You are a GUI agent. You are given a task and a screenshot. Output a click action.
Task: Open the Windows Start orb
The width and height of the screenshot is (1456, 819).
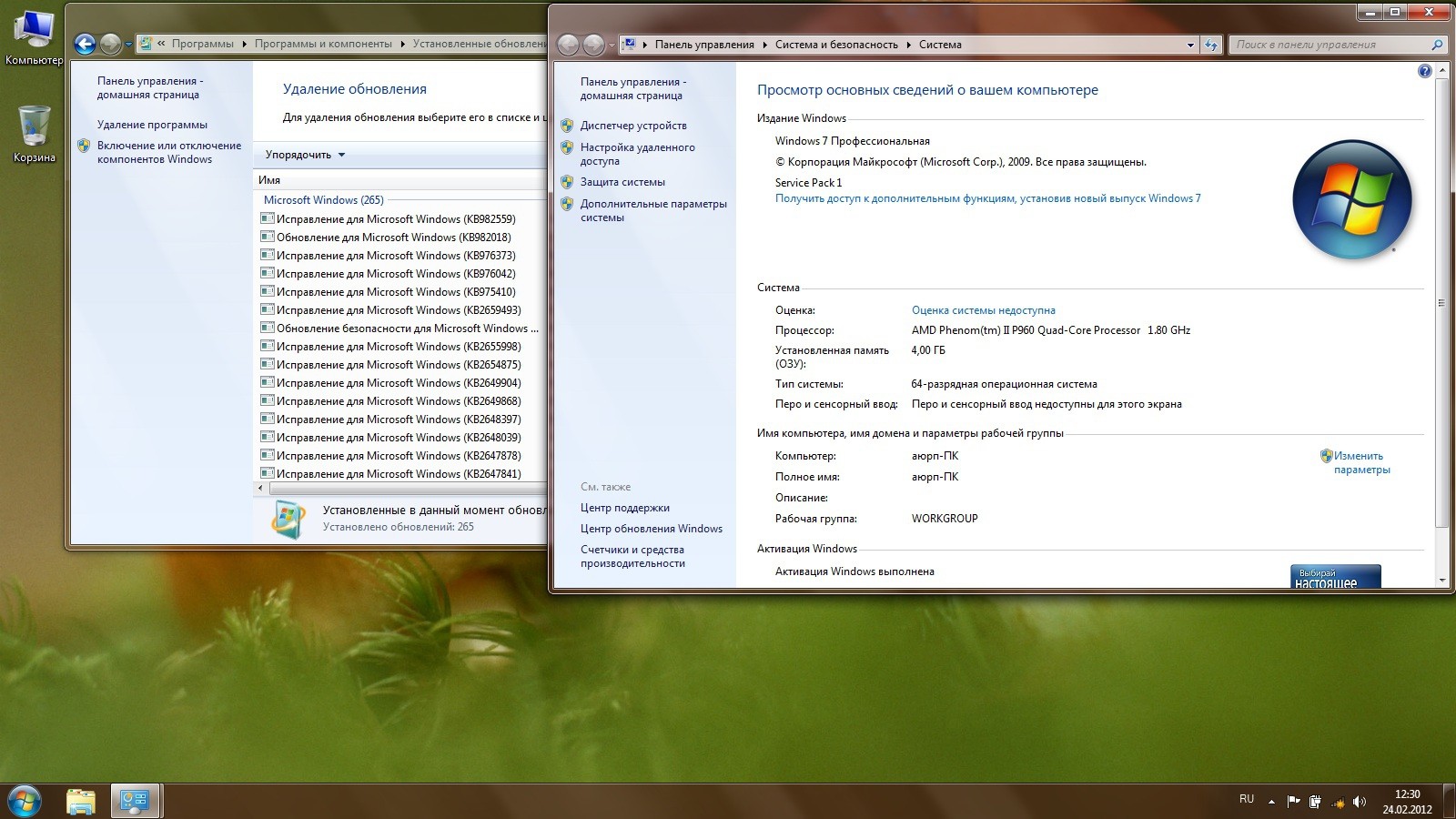coord(25,802)
